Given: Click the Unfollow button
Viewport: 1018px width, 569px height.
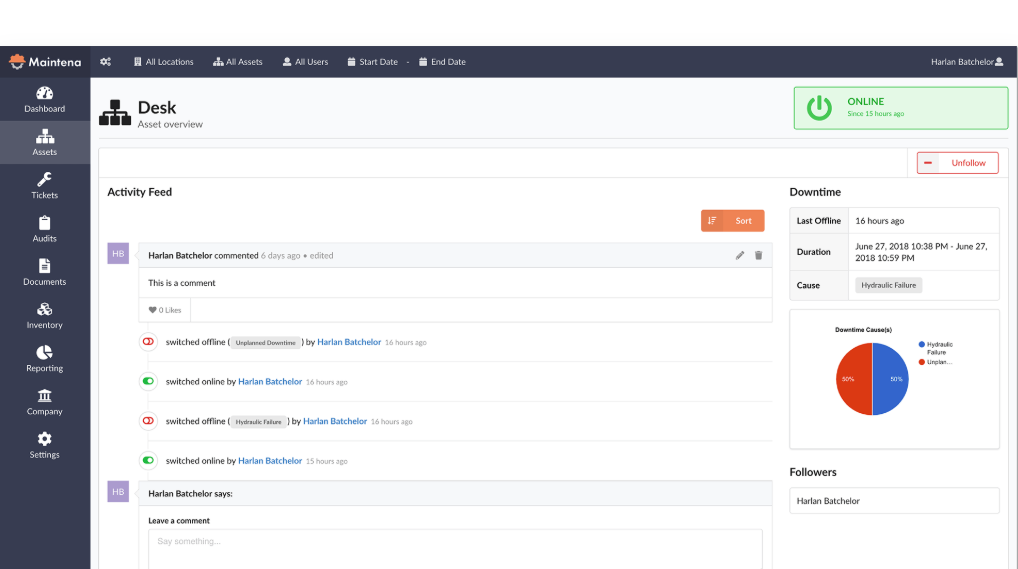Looking at the screenshot, I should [958, 163].
